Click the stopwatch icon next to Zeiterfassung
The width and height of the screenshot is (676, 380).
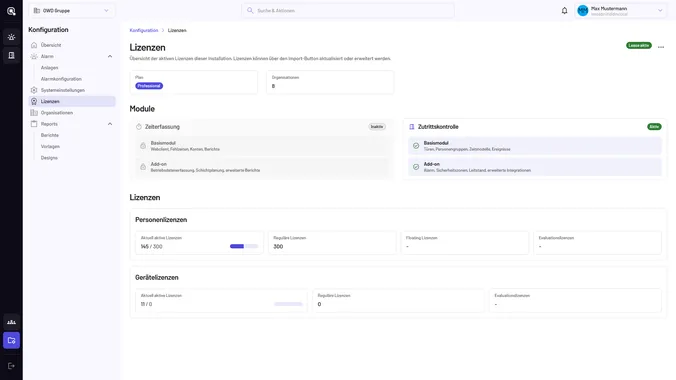click(x=139, y=127)
